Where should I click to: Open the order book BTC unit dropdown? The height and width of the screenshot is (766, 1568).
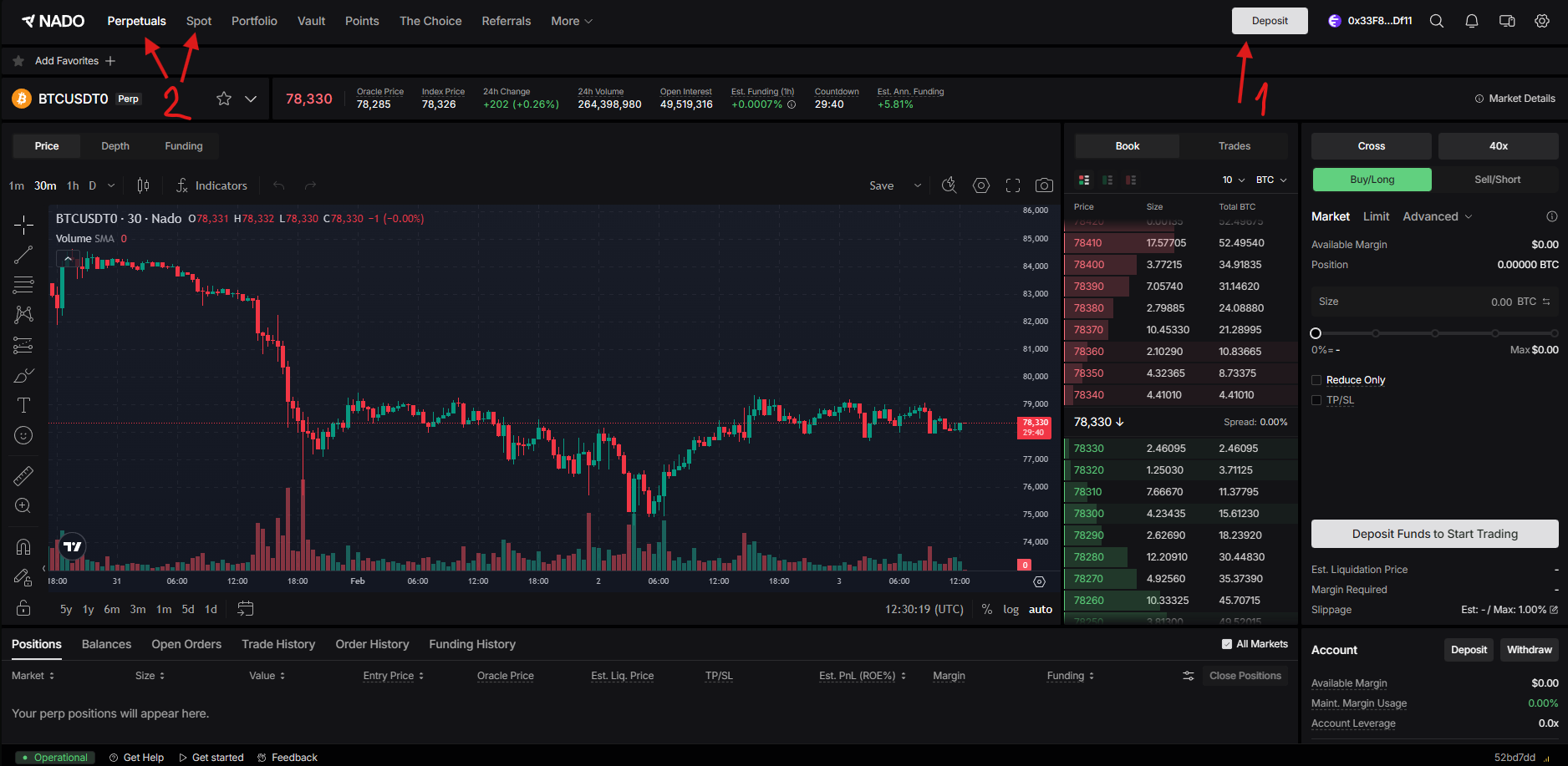tap(1270, 180)
